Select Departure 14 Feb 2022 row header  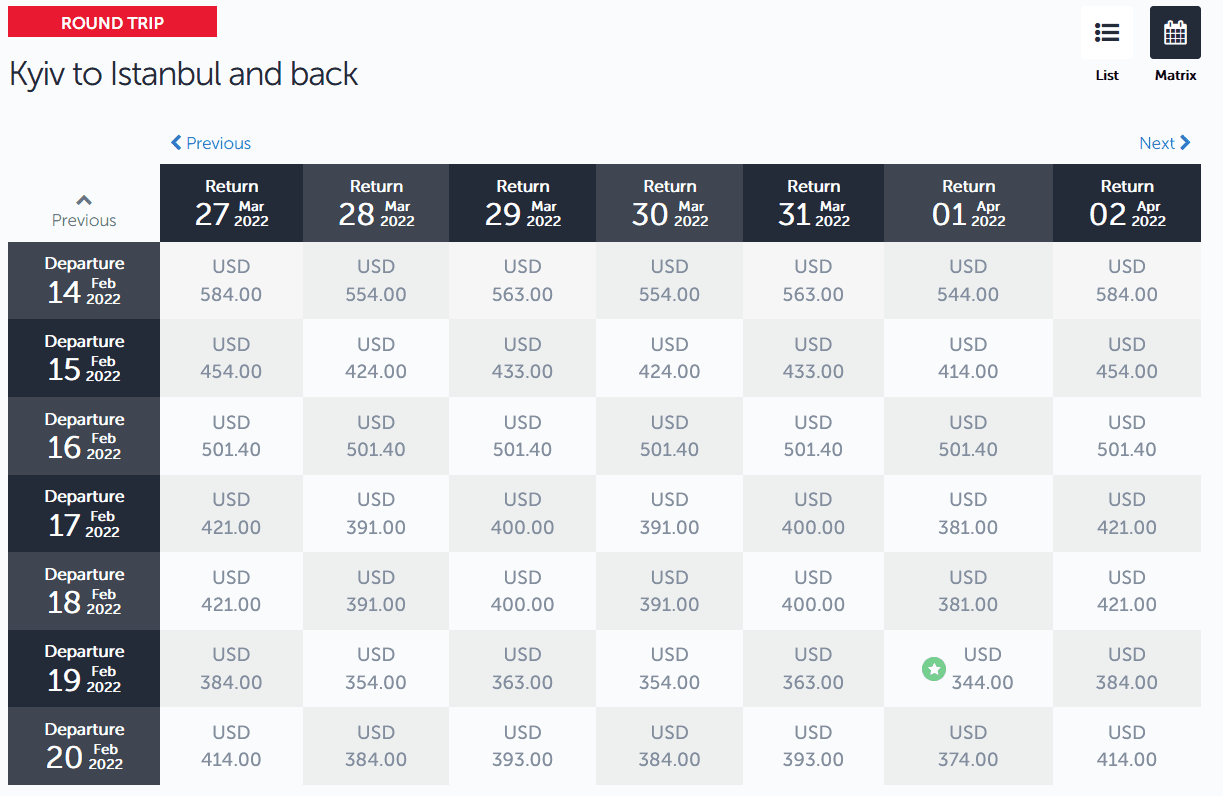pyautogui.click(x=84, y=280)
